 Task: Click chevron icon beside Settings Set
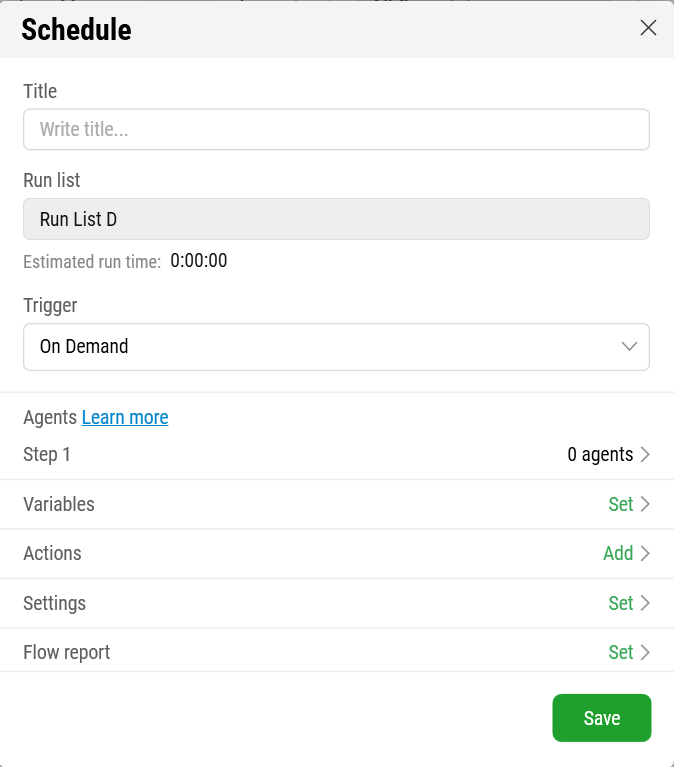[x=645, y=603]
